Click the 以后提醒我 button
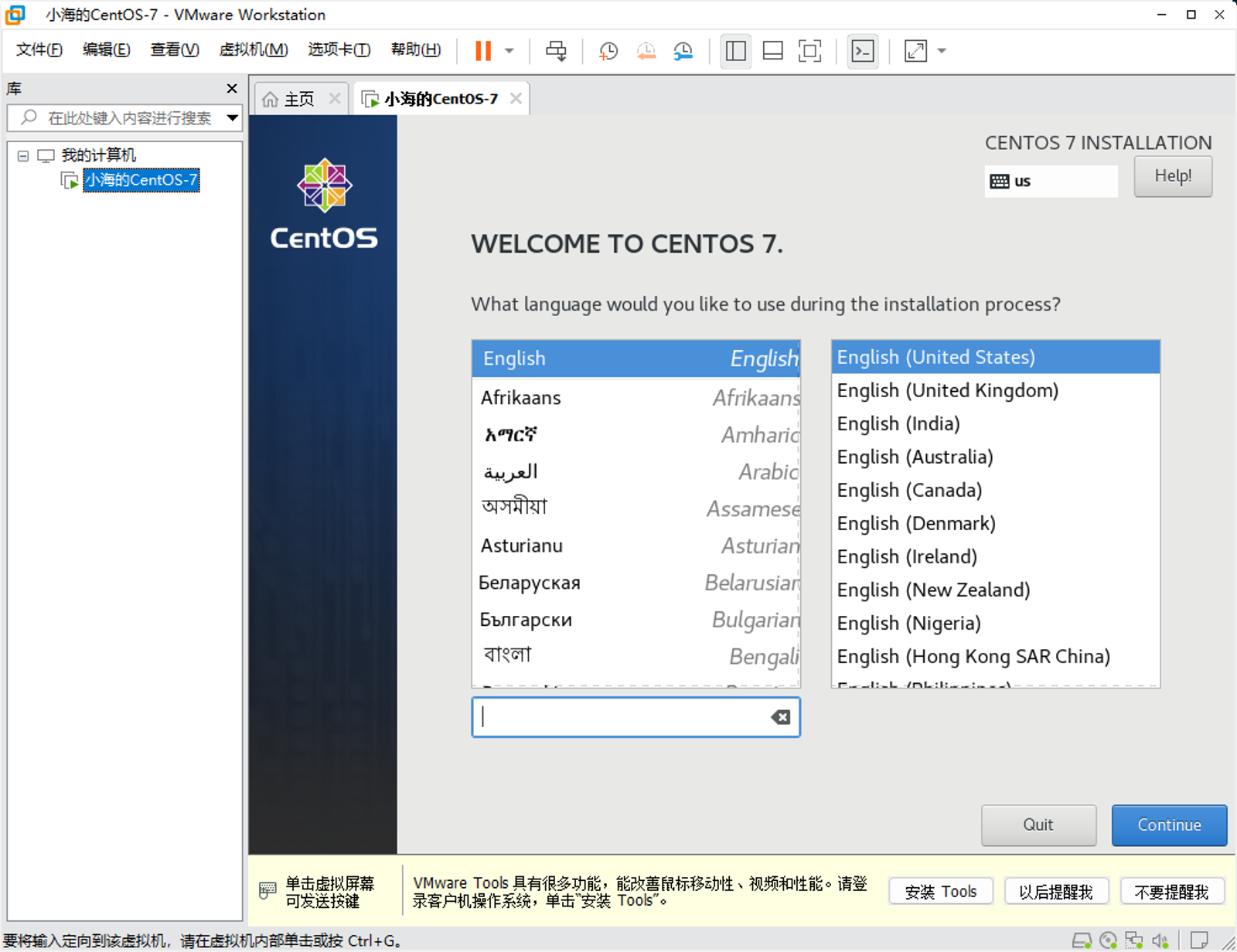The height and width of the screenshot is (952, 1237). pyautogui.click(x=1056, y=892)
